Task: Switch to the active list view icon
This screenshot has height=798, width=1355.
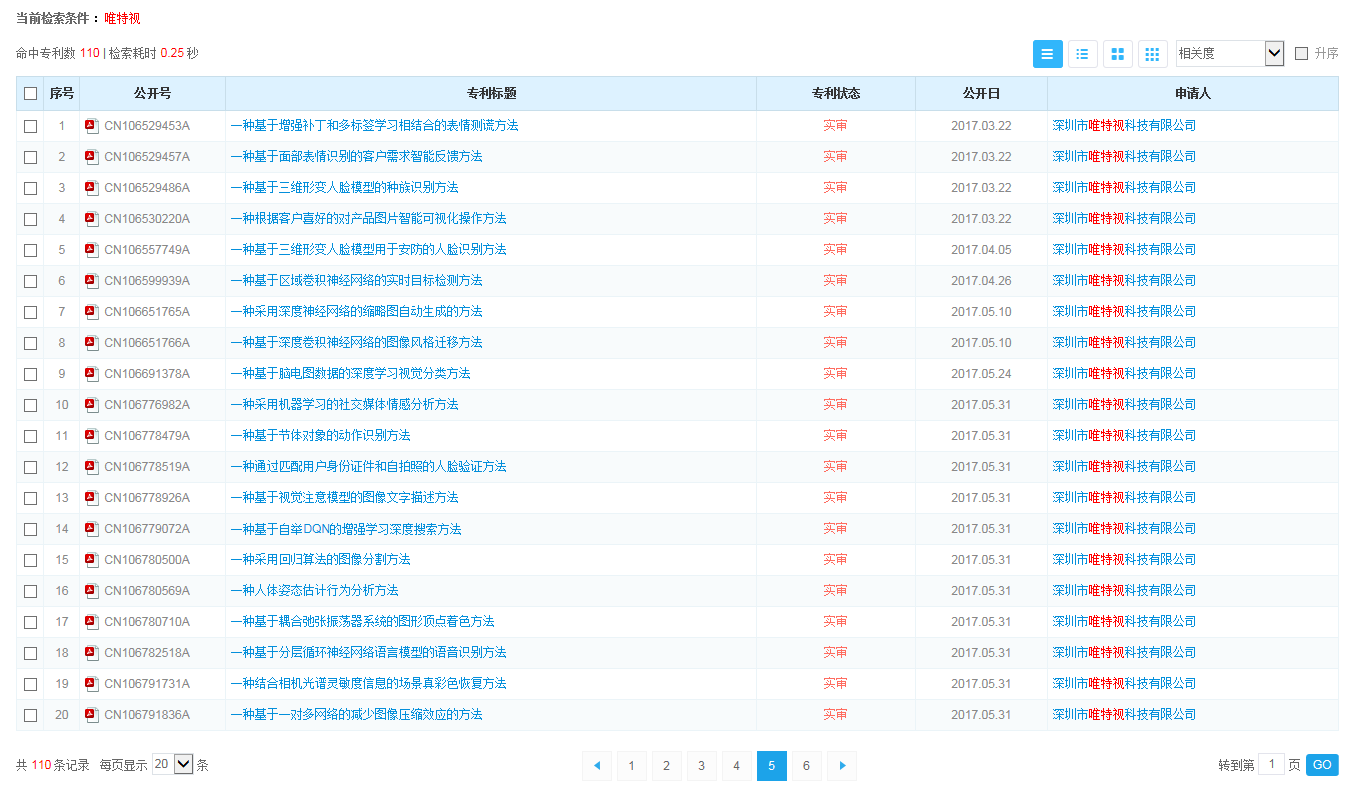Action: (1047, 54)
